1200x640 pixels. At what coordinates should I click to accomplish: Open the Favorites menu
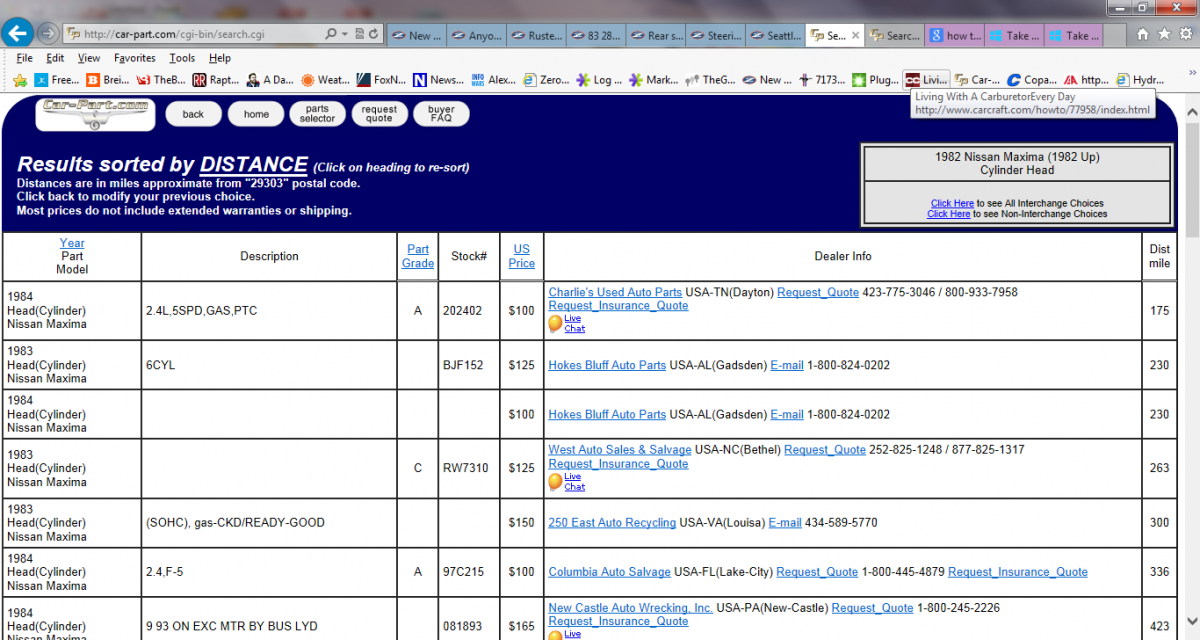coord(135,58)
